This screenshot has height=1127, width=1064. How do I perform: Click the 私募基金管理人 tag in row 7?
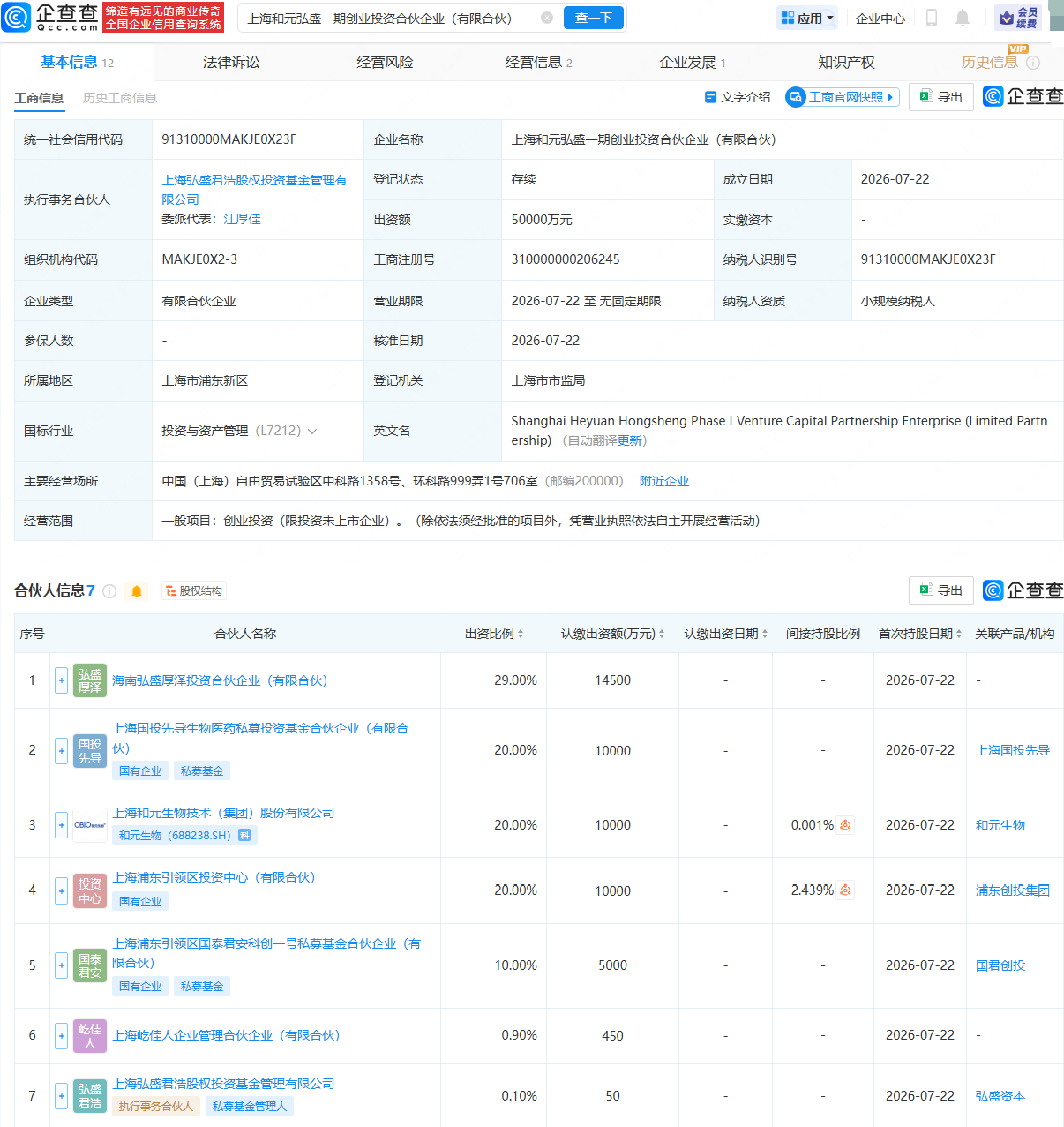pyautogui.click(x=250, y=1106)
